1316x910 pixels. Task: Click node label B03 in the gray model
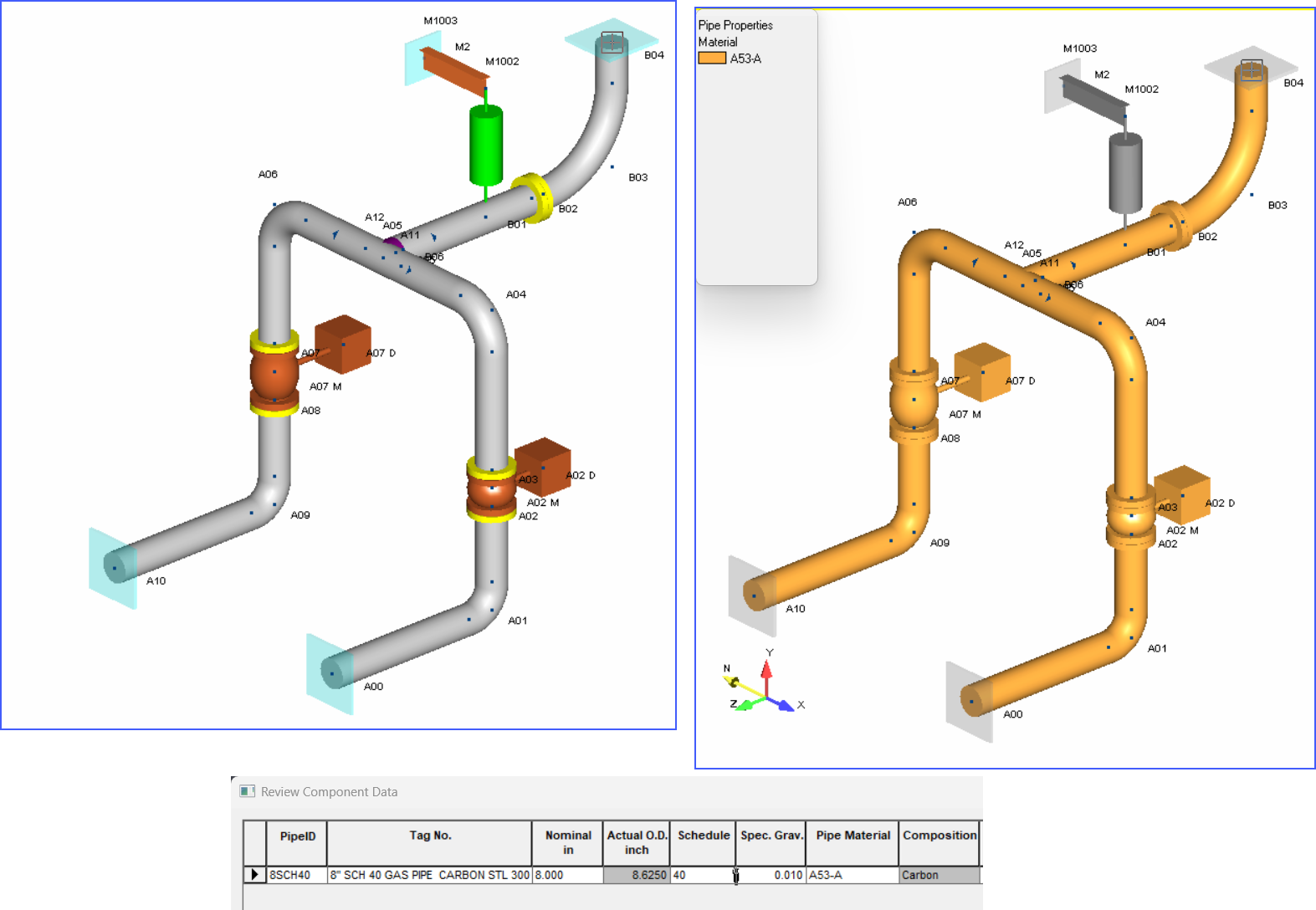pos(638,177)
